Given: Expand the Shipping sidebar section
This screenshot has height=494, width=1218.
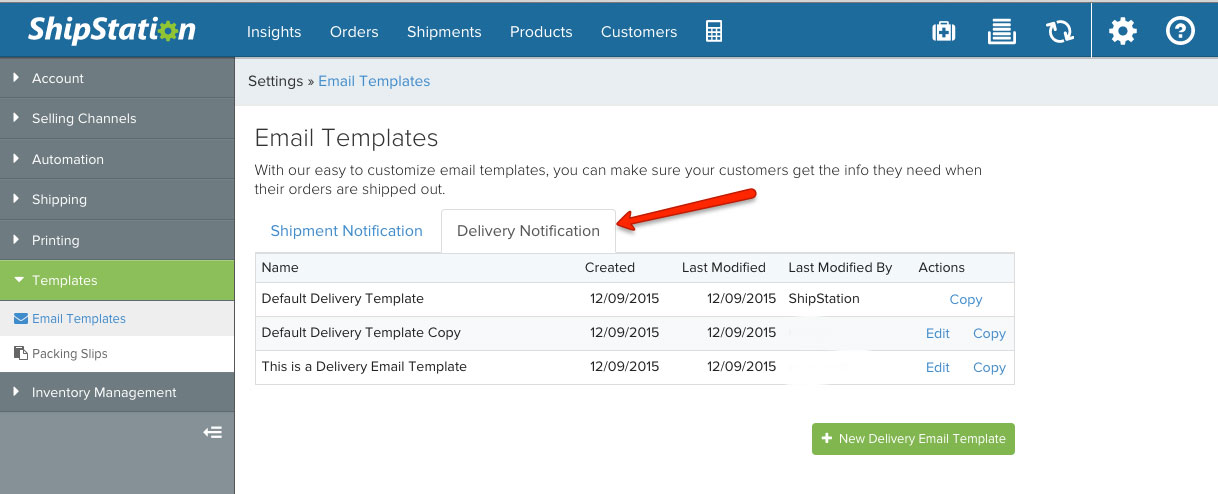Looking at the screenshot, I should click(x=59, y=199).
